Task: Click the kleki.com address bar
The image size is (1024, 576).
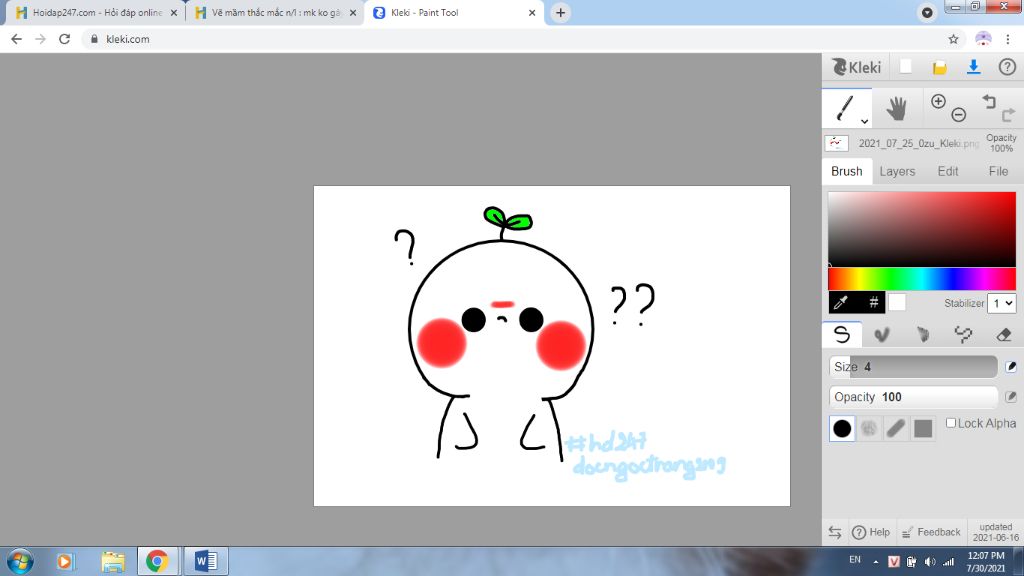Action: pyautogui.click(x=513, y=39)
